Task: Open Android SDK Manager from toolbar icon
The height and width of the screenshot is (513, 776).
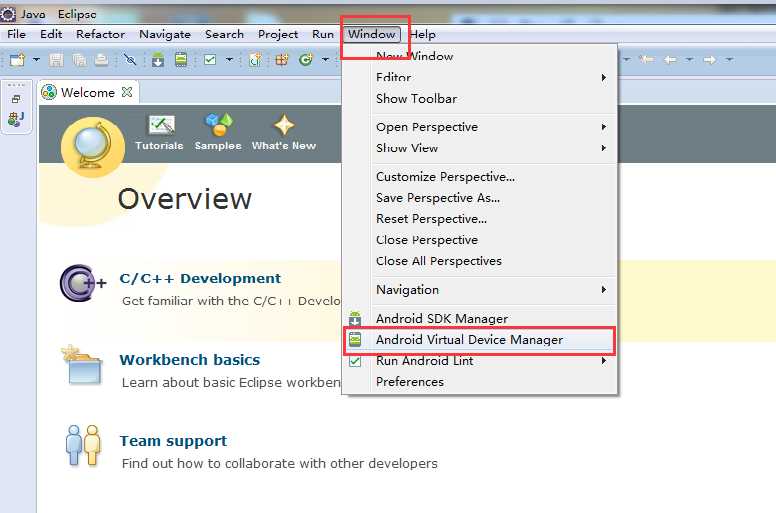Action: click(158, 60)
